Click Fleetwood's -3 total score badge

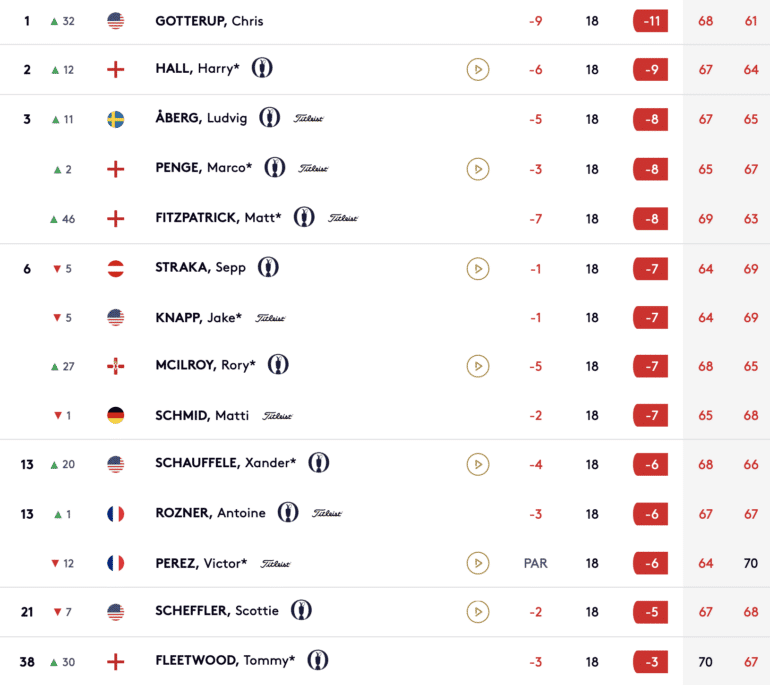(651, 662)
